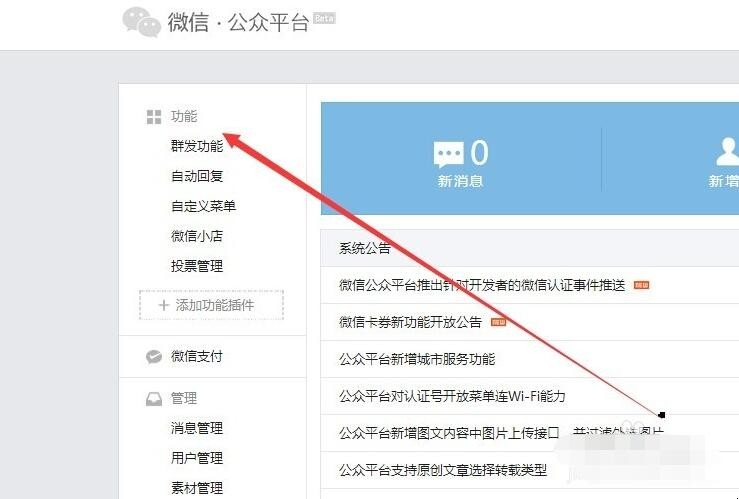The width and height of the screenshot is (739, 499).
Task: Select the 功能 section header
Action: (x=184, y=116)
